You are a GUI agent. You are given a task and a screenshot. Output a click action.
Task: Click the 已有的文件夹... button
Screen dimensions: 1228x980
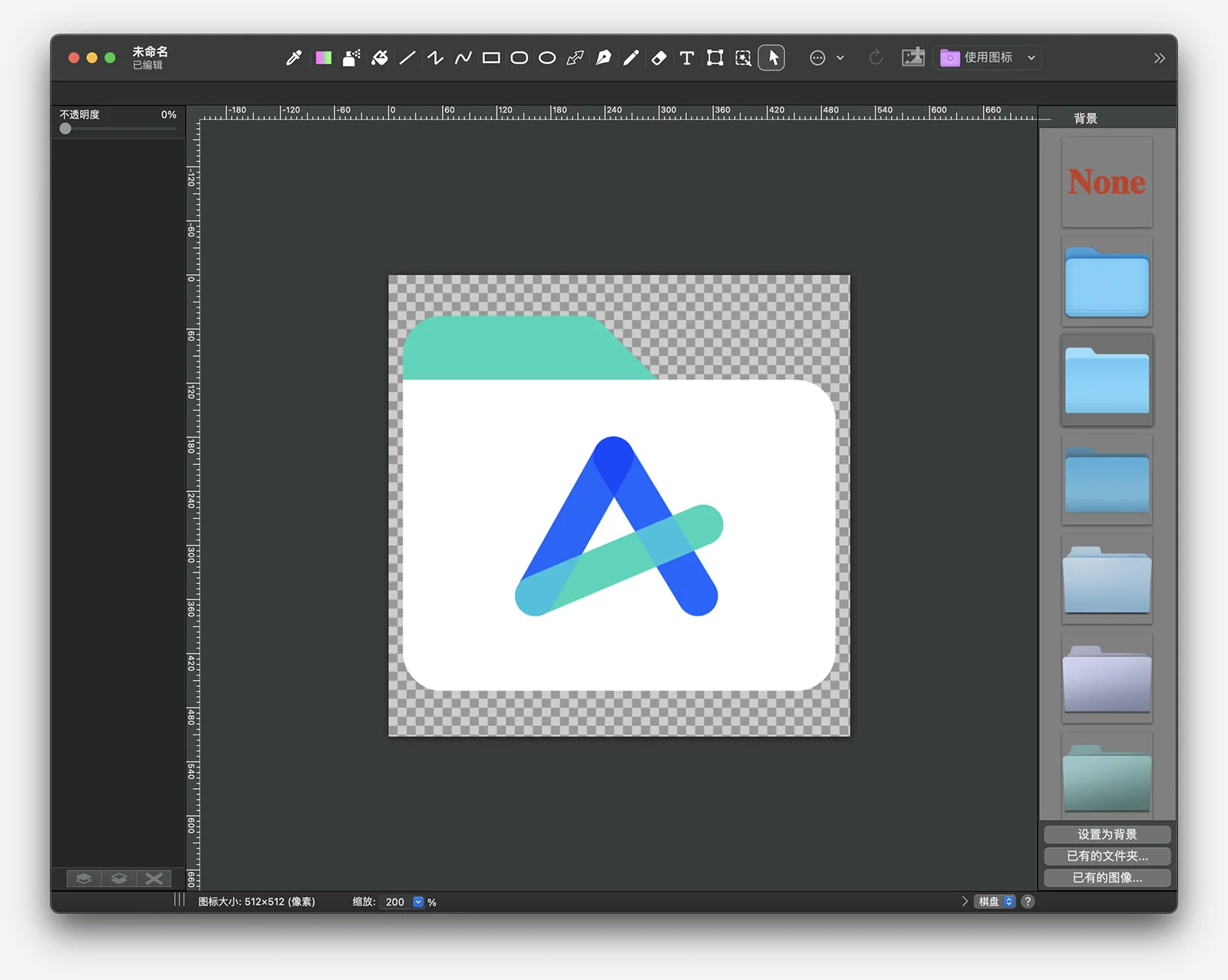pyautogui.click(x=1107, y=856)
